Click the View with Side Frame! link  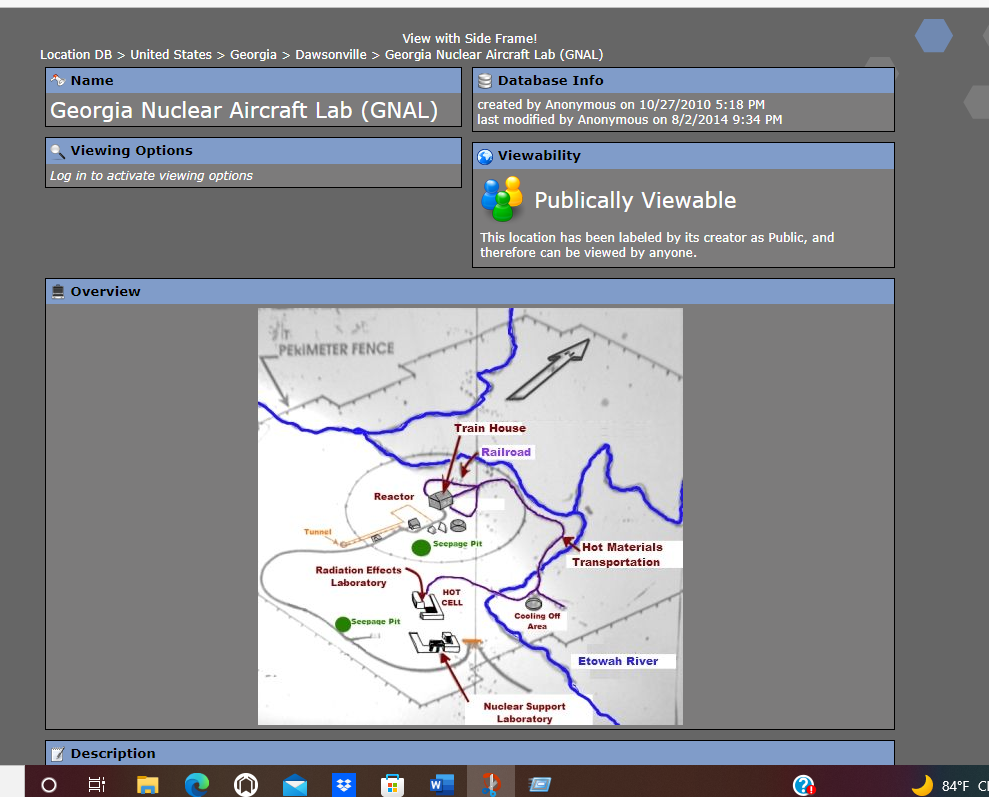click(470, 38)
